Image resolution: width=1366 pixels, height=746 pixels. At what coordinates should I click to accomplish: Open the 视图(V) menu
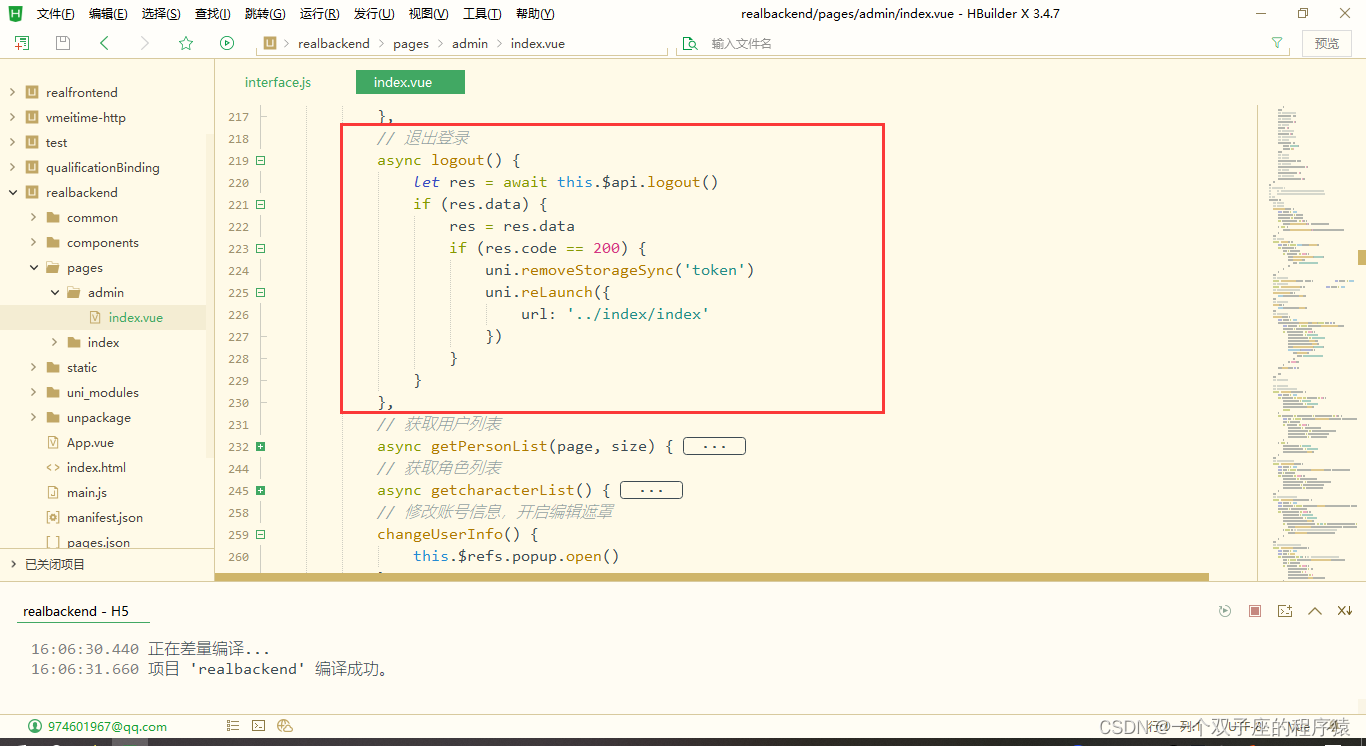428,14
